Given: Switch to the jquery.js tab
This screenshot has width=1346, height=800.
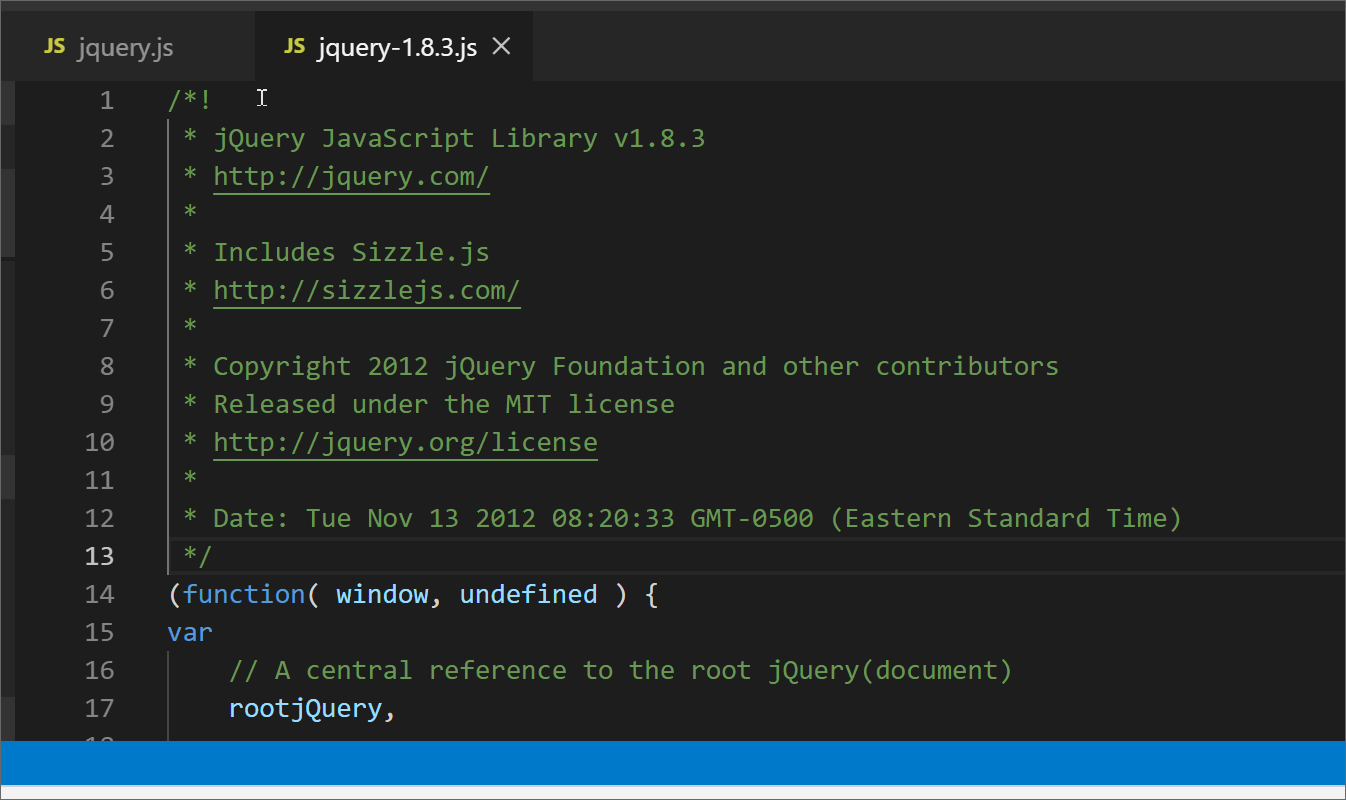Looking at the screenshot, I should click(x=127, y=47).
